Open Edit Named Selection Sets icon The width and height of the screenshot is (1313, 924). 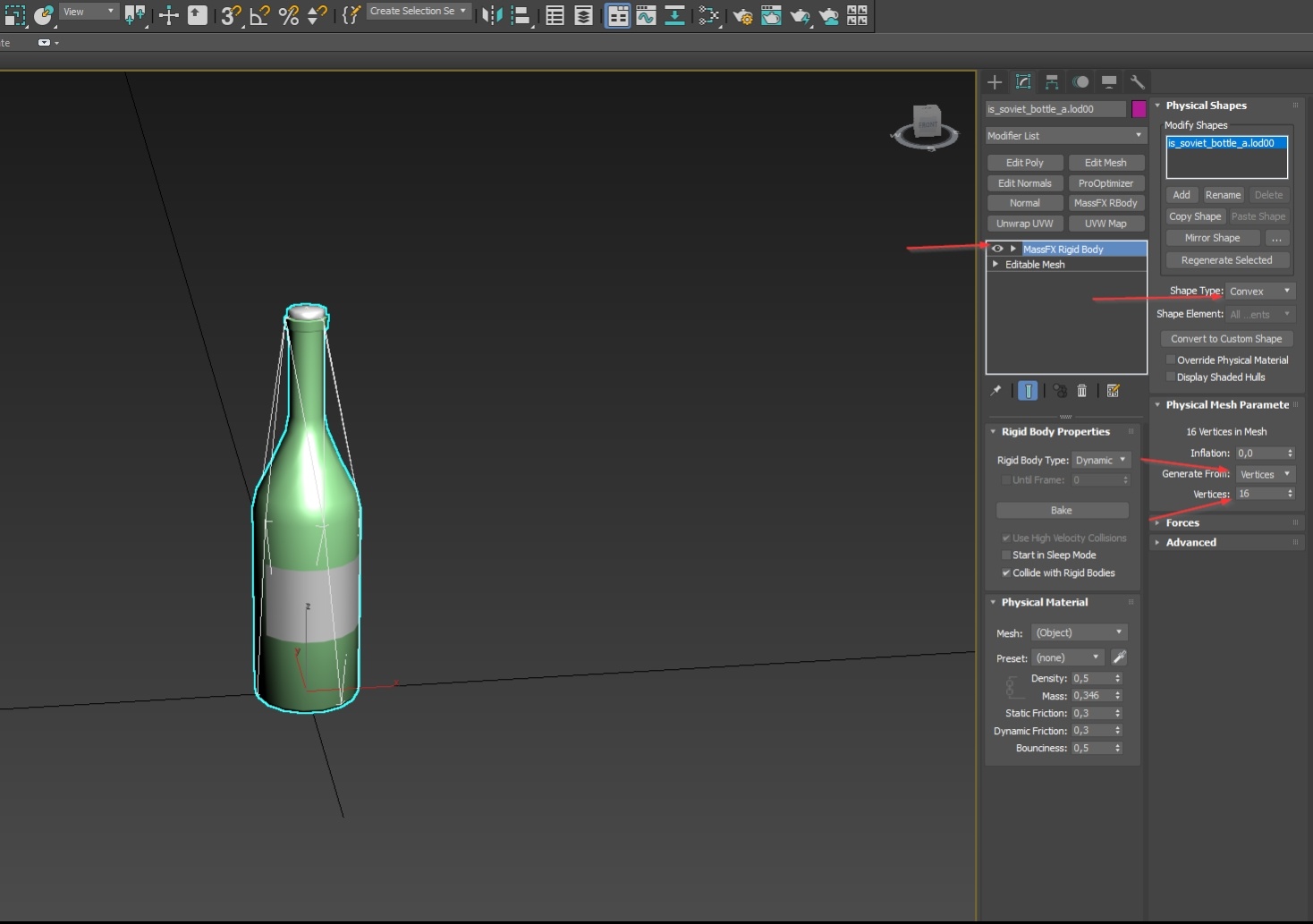click(x=351, y=15)
